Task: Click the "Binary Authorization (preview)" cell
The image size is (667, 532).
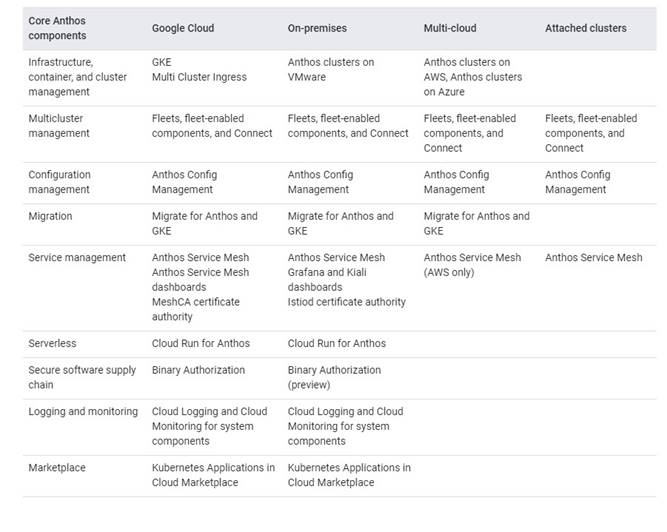Action: tap(334, 377)
